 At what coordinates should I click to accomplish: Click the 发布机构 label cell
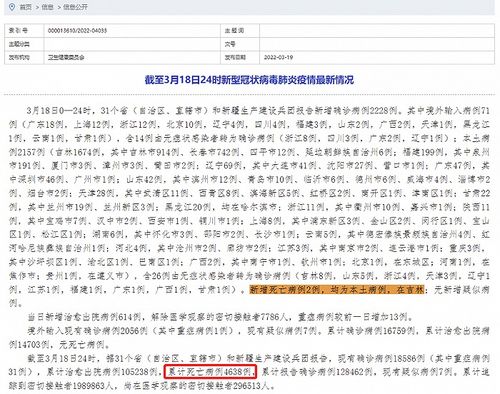(x=24, y=57)
